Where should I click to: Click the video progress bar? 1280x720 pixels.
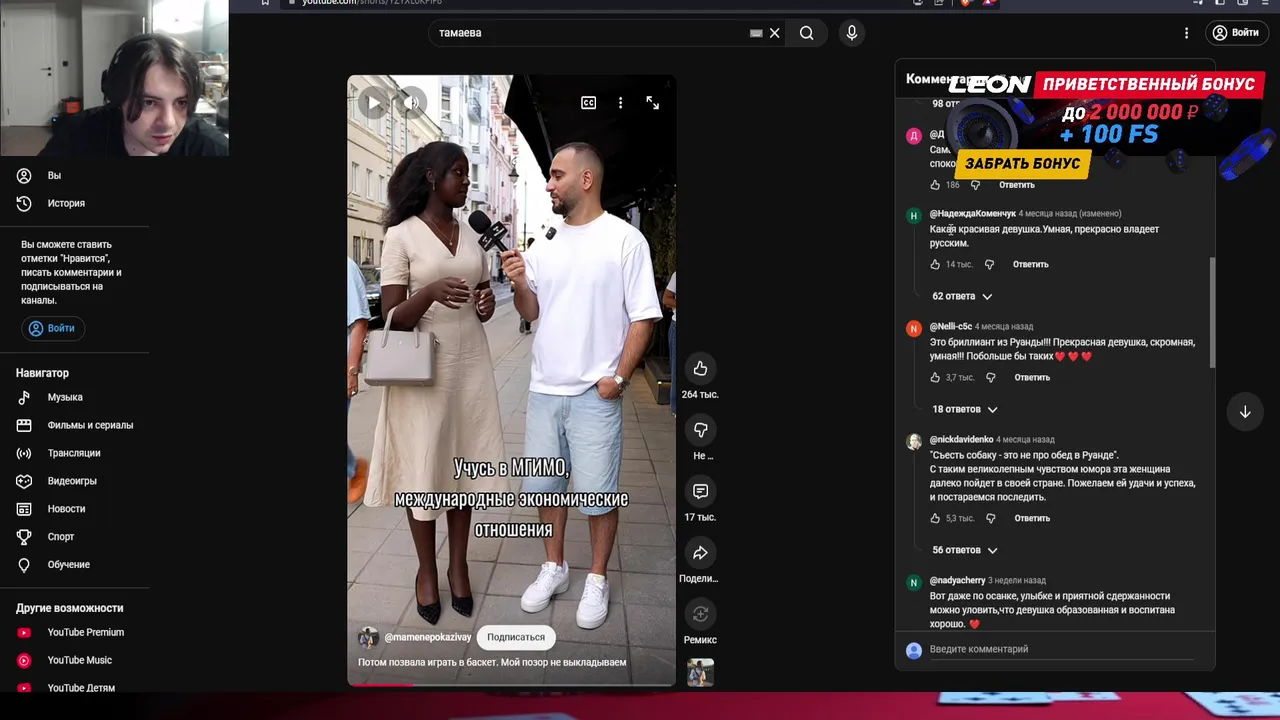pyautogui.click(x=512, y=685)
